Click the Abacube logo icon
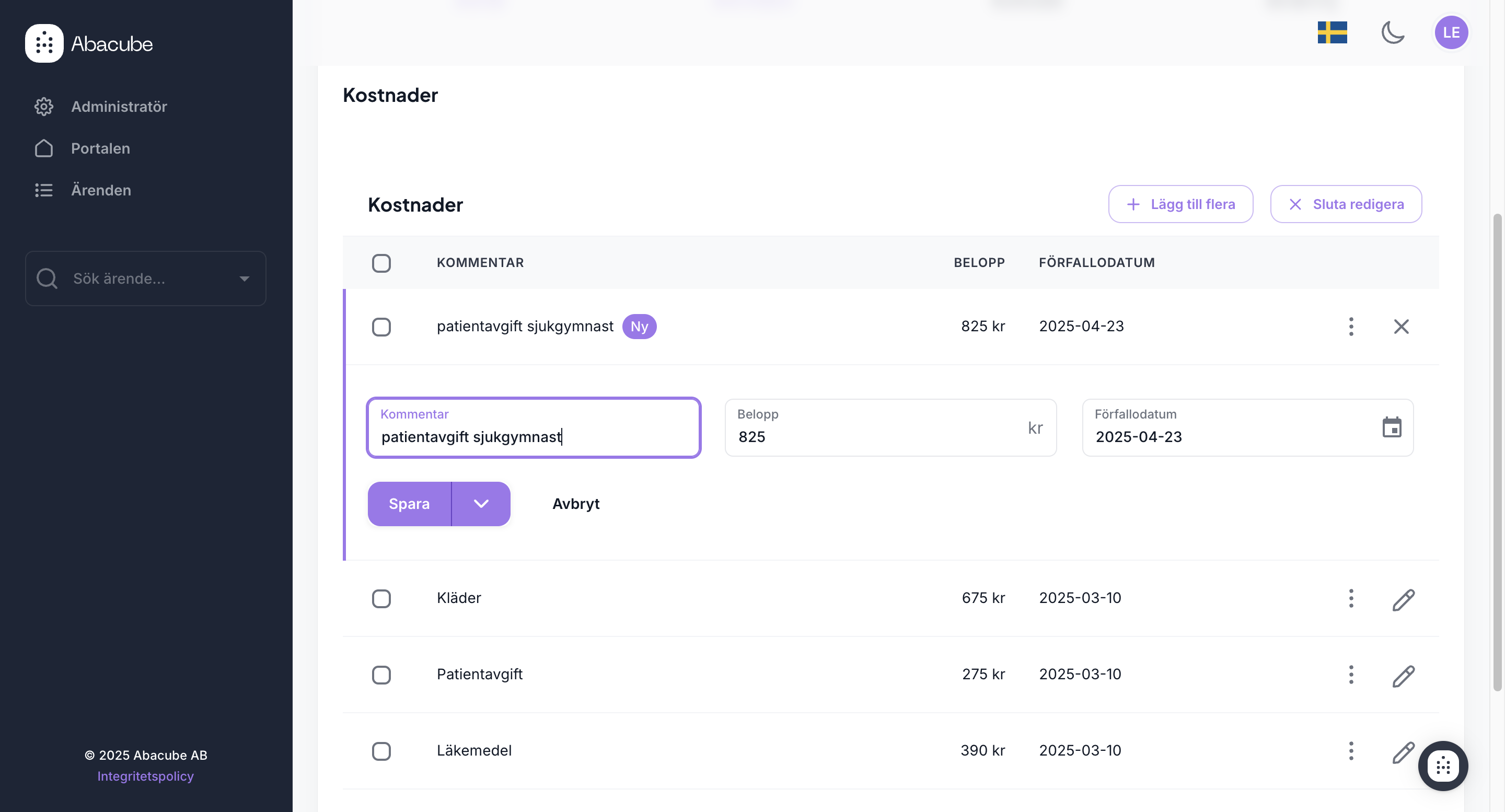 point(44,43)
